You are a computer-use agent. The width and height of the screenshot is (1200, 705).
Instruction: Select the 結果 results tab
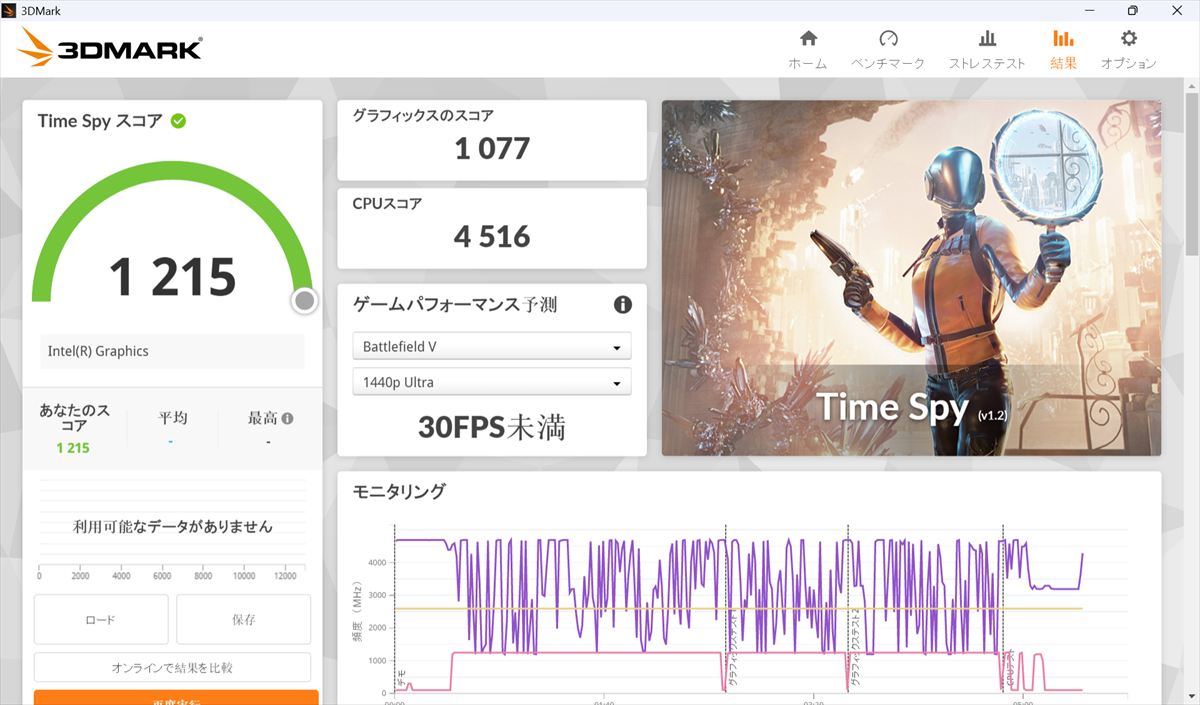click(1063, 49)
